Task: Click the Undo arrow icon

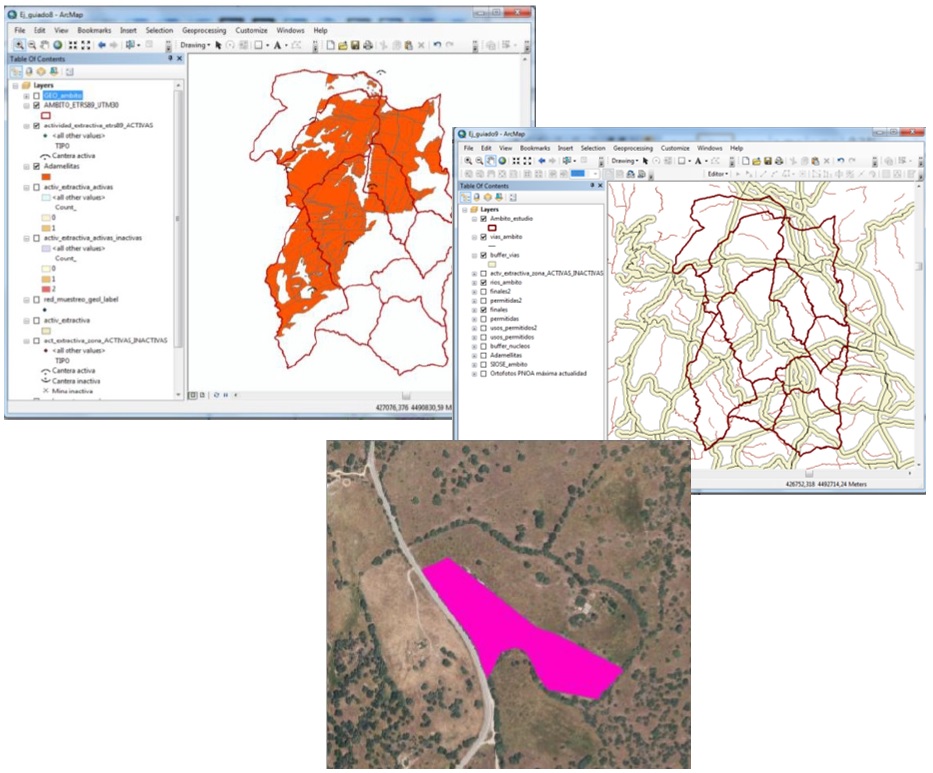Action: (x=437, y=45)
